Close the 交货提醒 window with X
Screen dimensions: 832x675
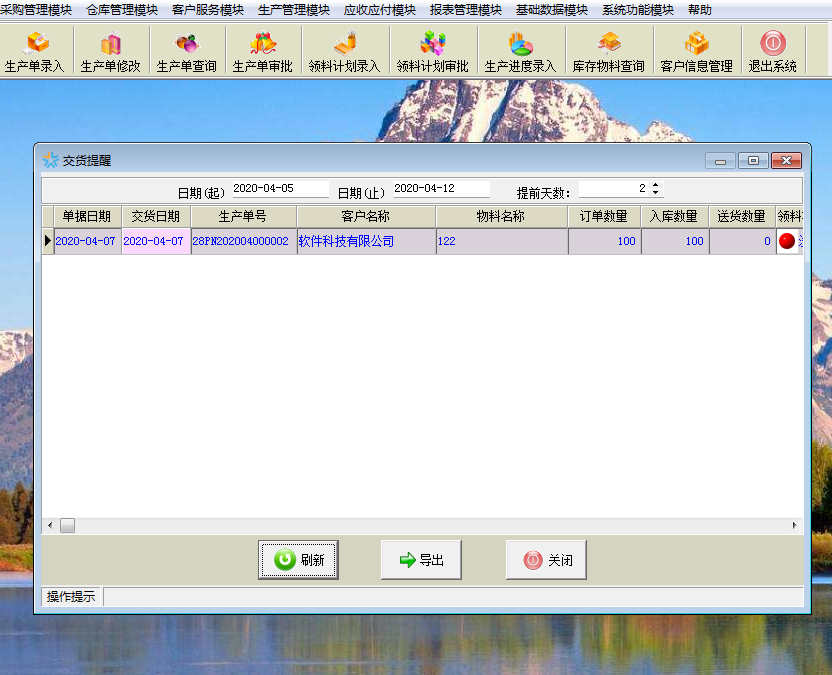pyautogui.click(x=786, y=161)
